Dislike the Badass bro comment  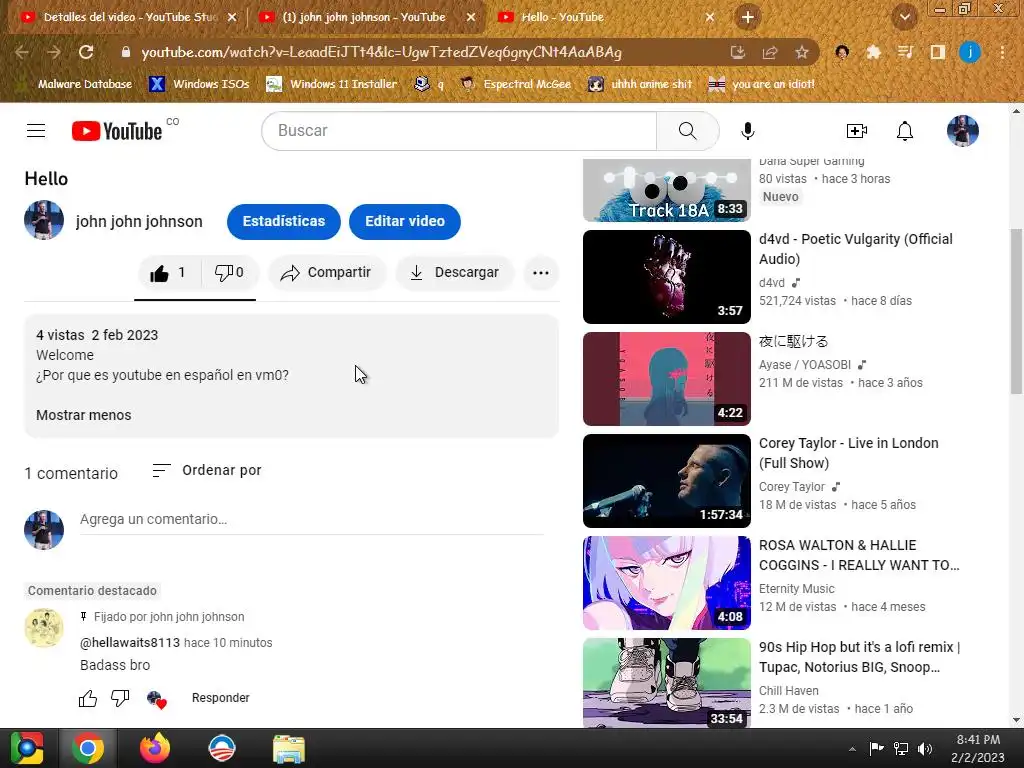[120, 698]
